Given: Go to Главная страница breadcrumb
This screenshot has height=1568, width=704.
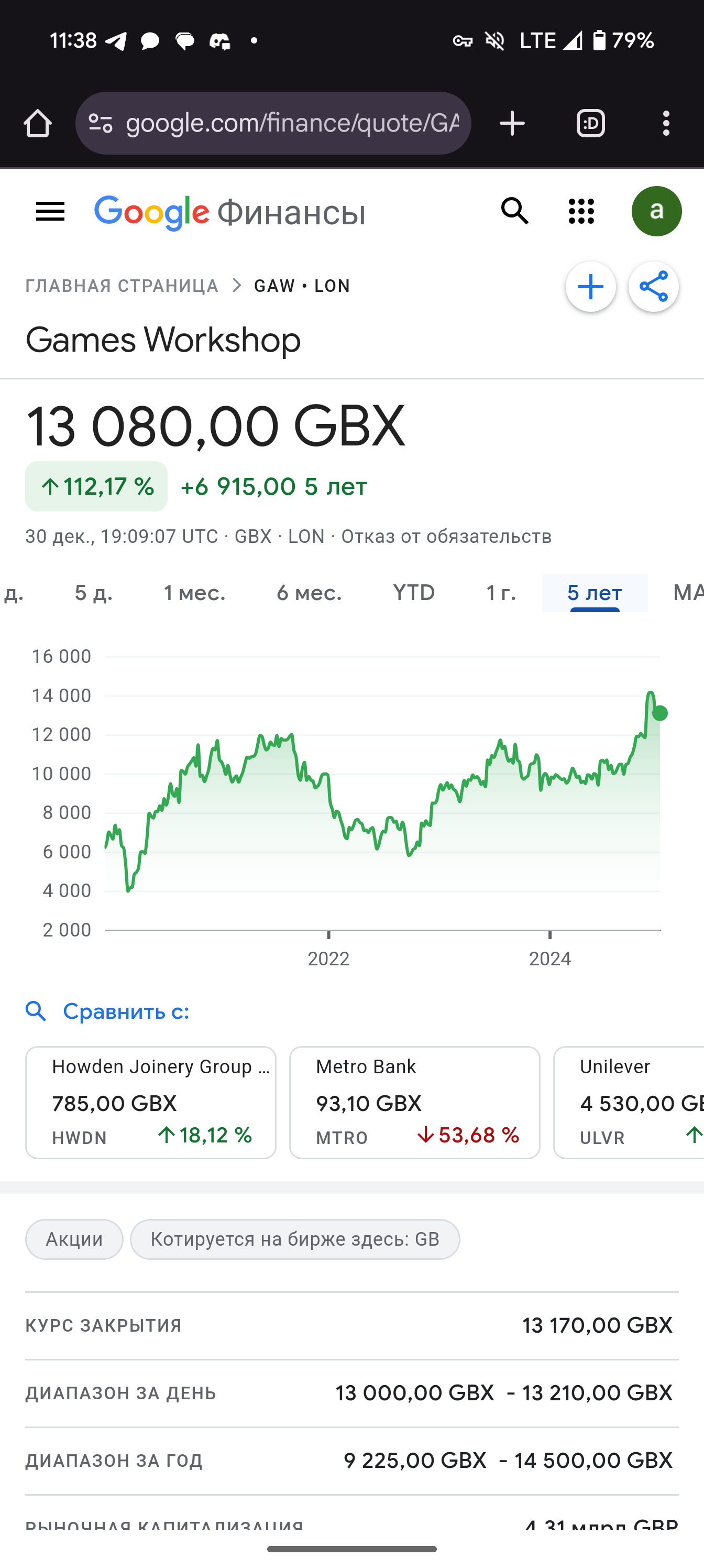Looking at the screenshot, I should point(122,286).
